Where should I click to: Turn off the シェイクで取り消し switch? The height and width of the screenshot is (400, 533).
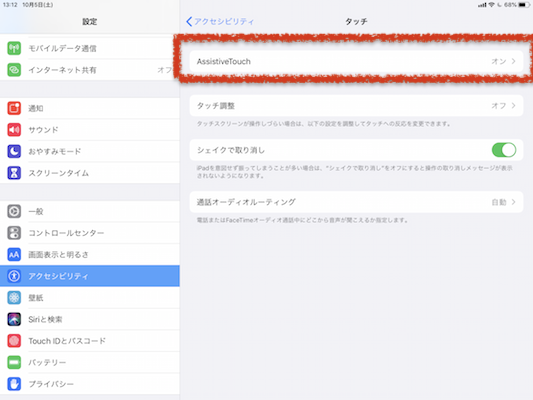tap(504, 150)
